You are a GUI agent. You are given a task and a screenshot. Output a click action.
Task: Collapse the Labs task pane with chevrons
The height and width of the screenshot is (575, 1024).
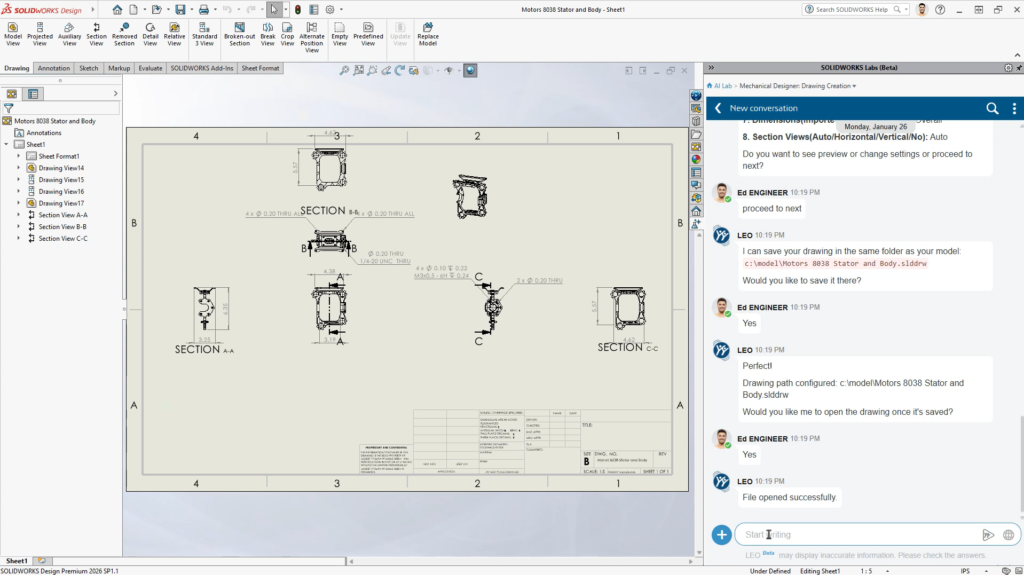[x=711, y=68]
